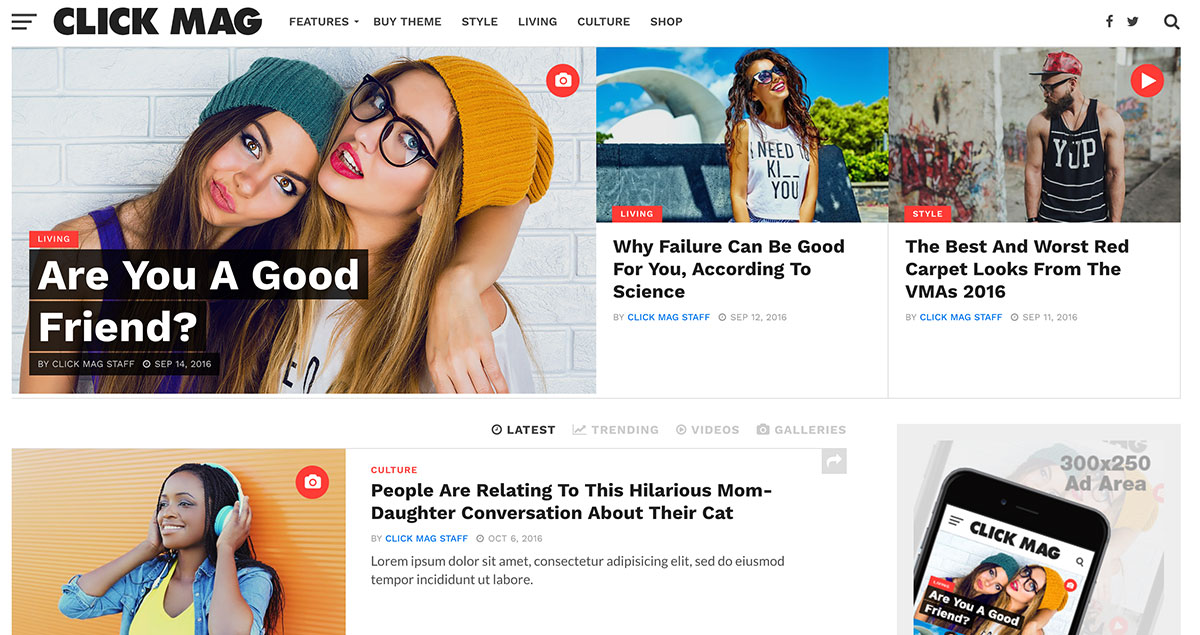Click the Facebook icon in the header
This screenshot has width=1200, height=635.
tap(1109, 20)
